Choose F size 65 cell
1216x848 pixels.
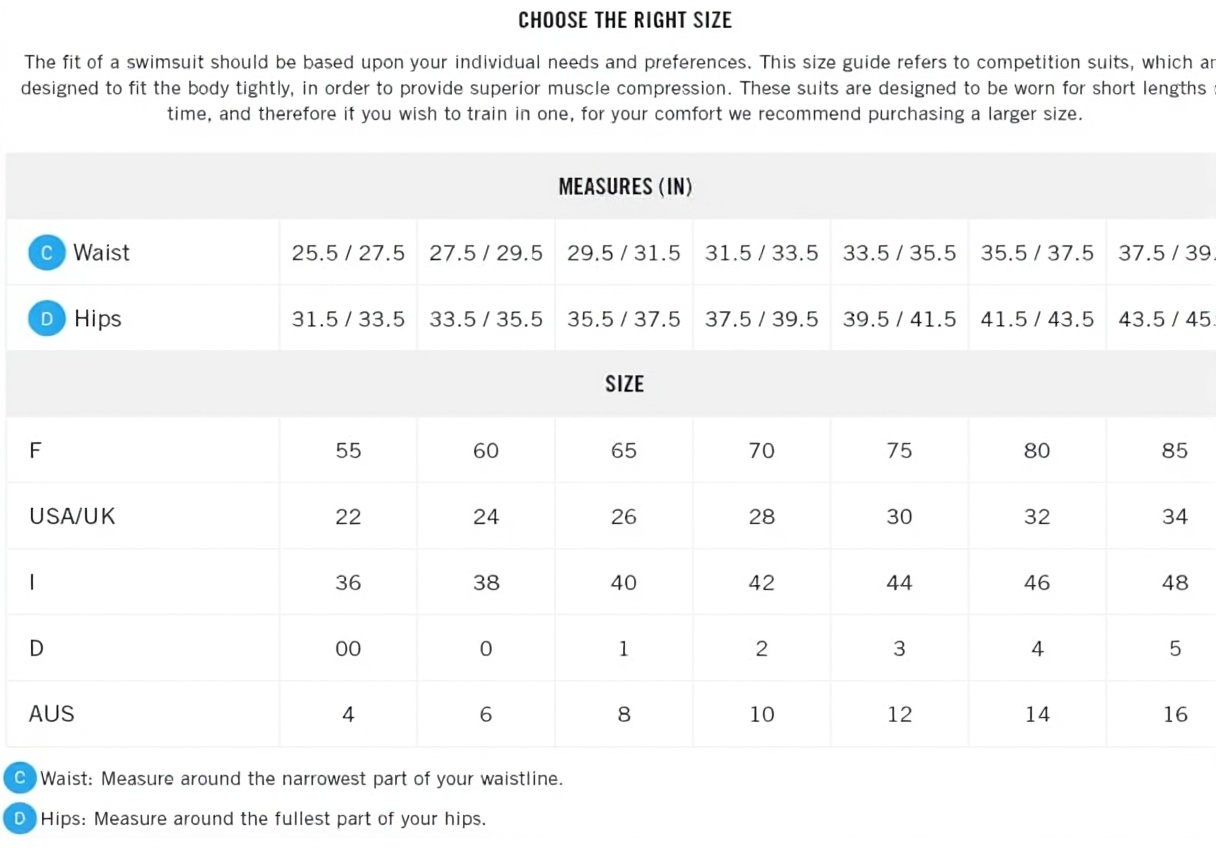[x=624, y=451]
